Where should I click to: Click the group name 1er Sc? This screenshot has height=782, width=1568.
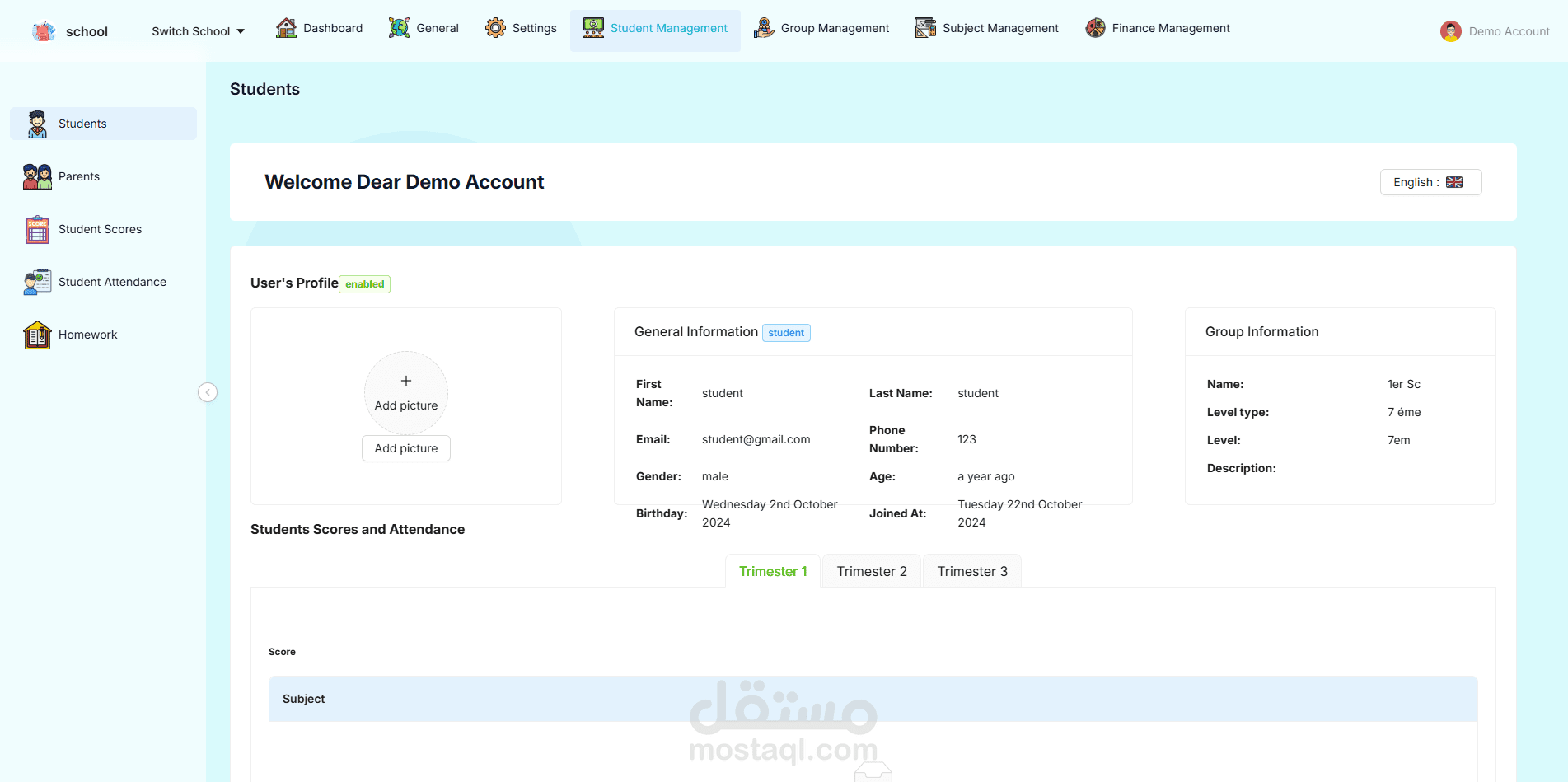1404,384
